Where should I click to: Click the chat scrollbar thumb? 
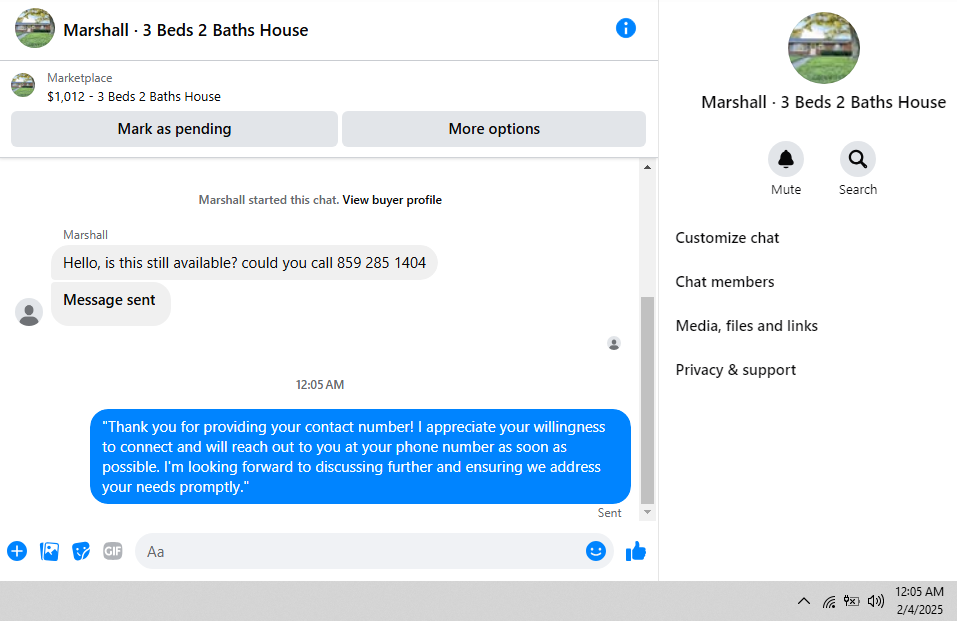coord(648,400)
